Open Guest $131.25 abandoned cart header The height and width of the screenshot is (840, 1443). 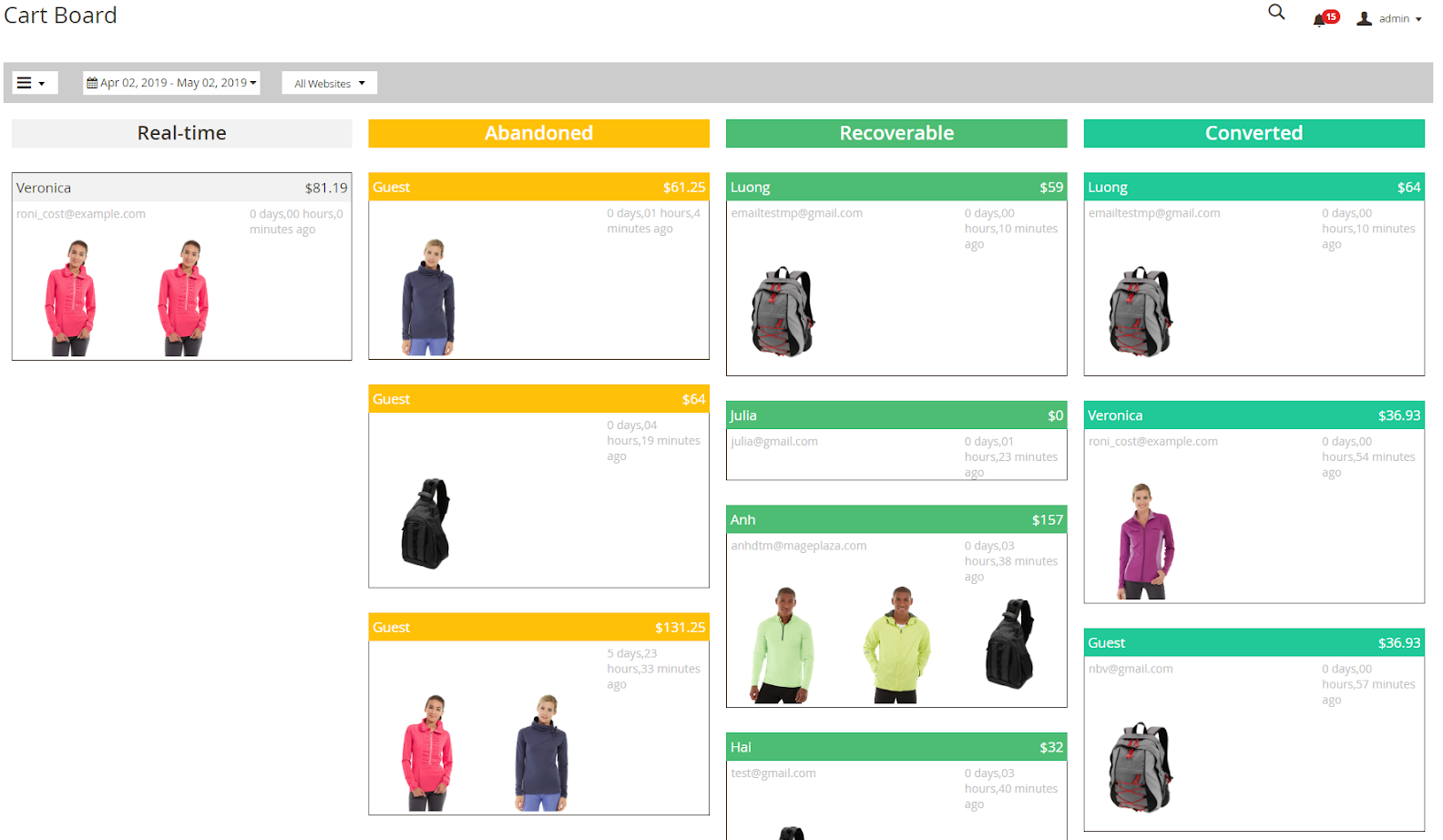click(x=538, y=627)
